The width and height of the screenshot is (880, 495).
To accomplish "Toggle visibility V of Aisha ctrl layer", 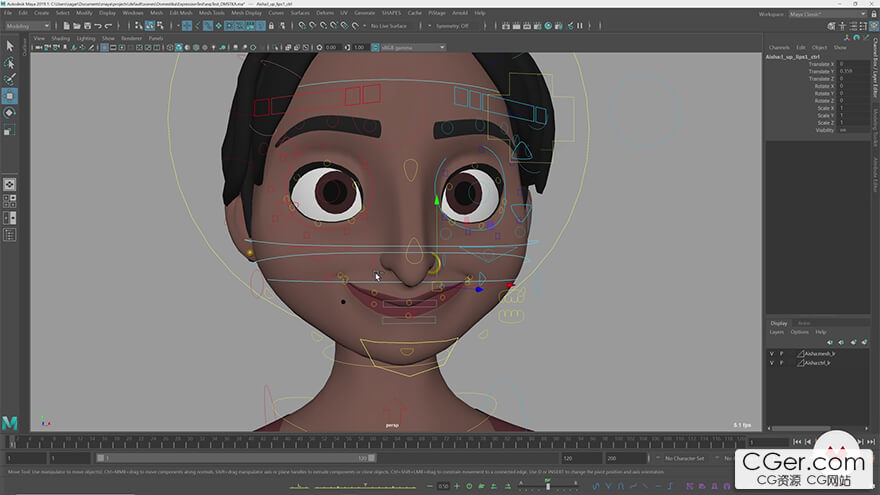I will point(772,363).
